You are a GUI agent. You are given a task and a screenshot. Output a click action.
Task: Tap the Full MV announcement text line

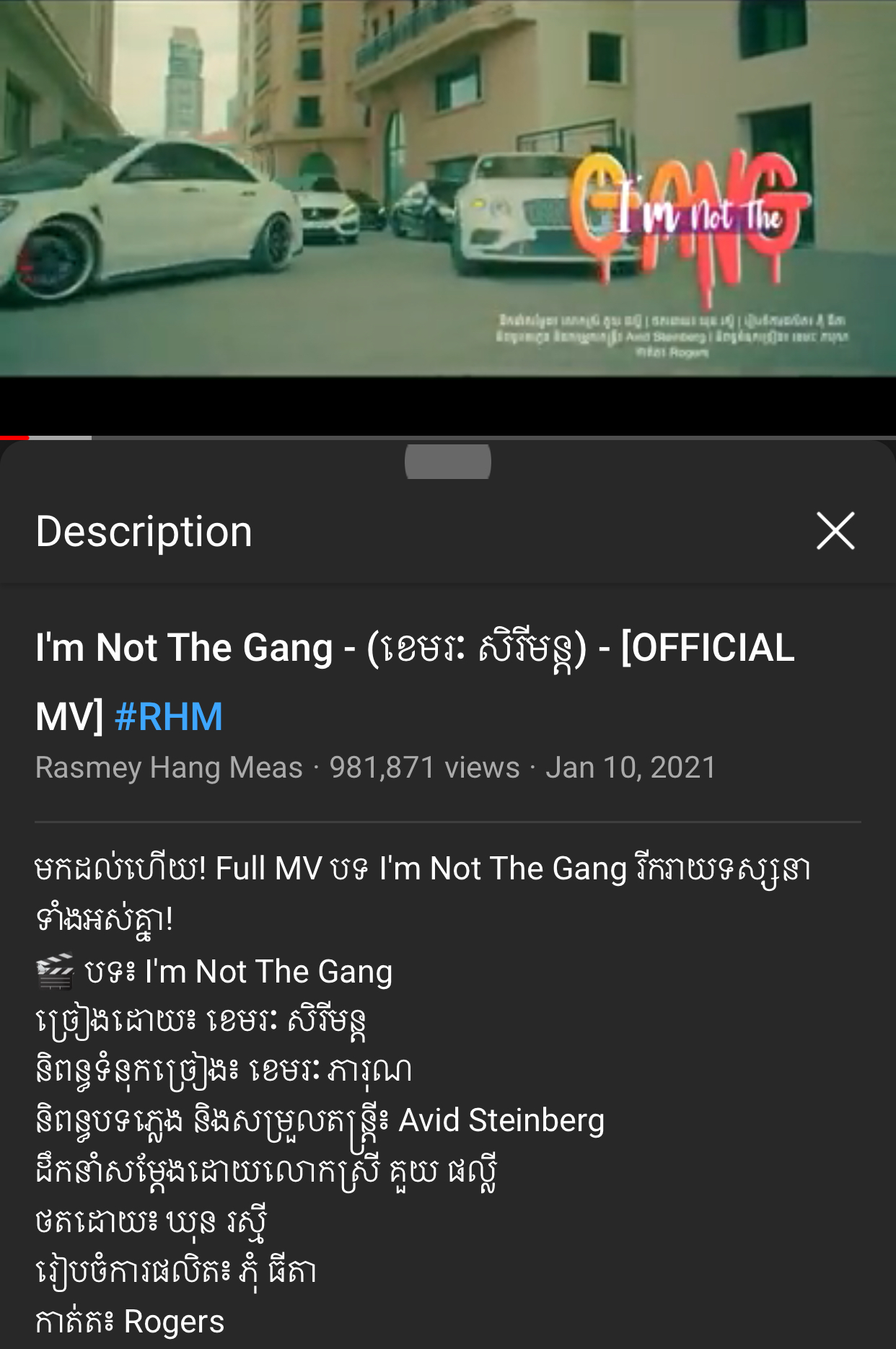tap(423, 892)
